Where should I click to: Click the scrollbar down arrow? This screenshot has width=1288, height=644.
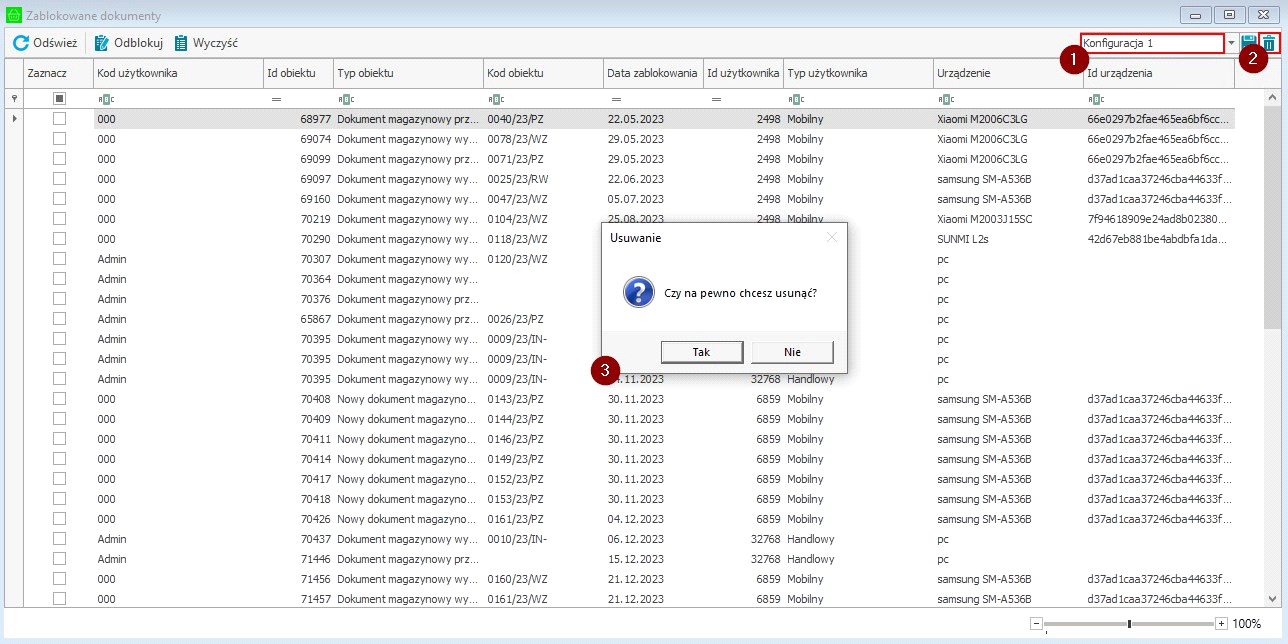1272,598
